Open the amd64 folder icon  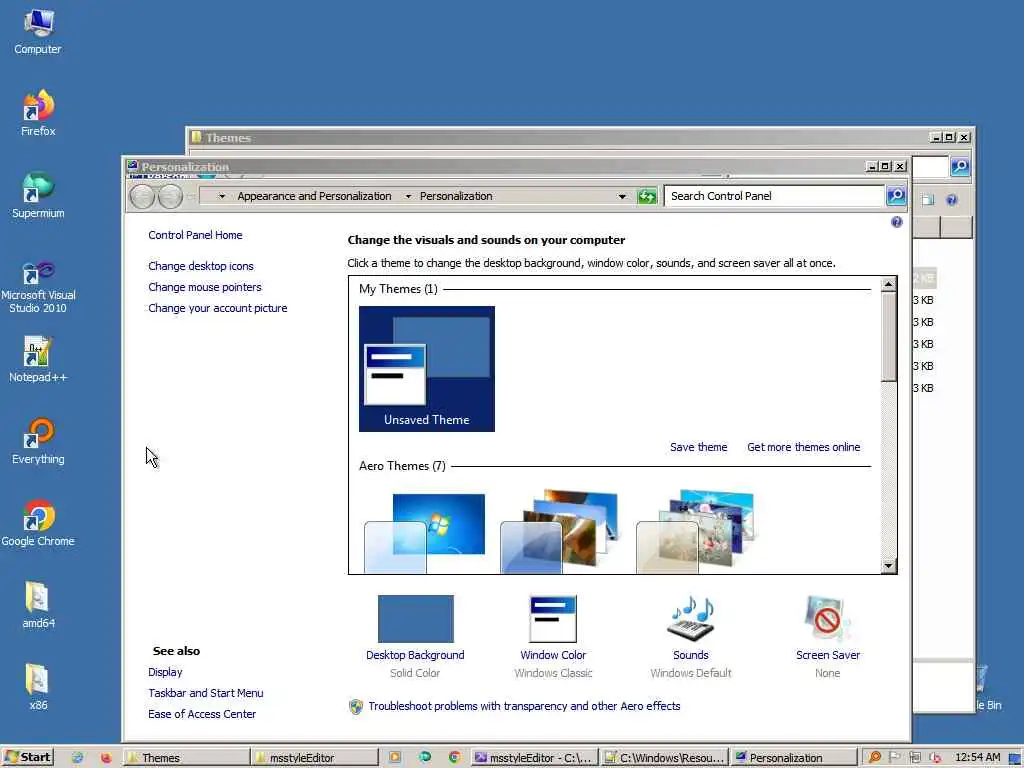coord(38,605)
